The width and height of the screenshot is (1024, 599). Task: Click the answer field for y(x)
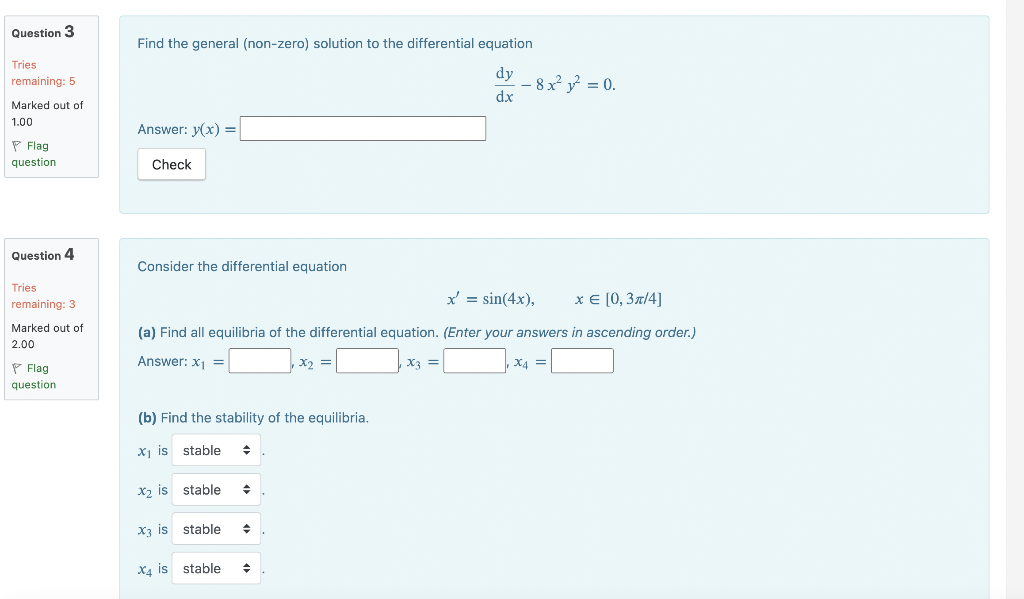point(362,128)
